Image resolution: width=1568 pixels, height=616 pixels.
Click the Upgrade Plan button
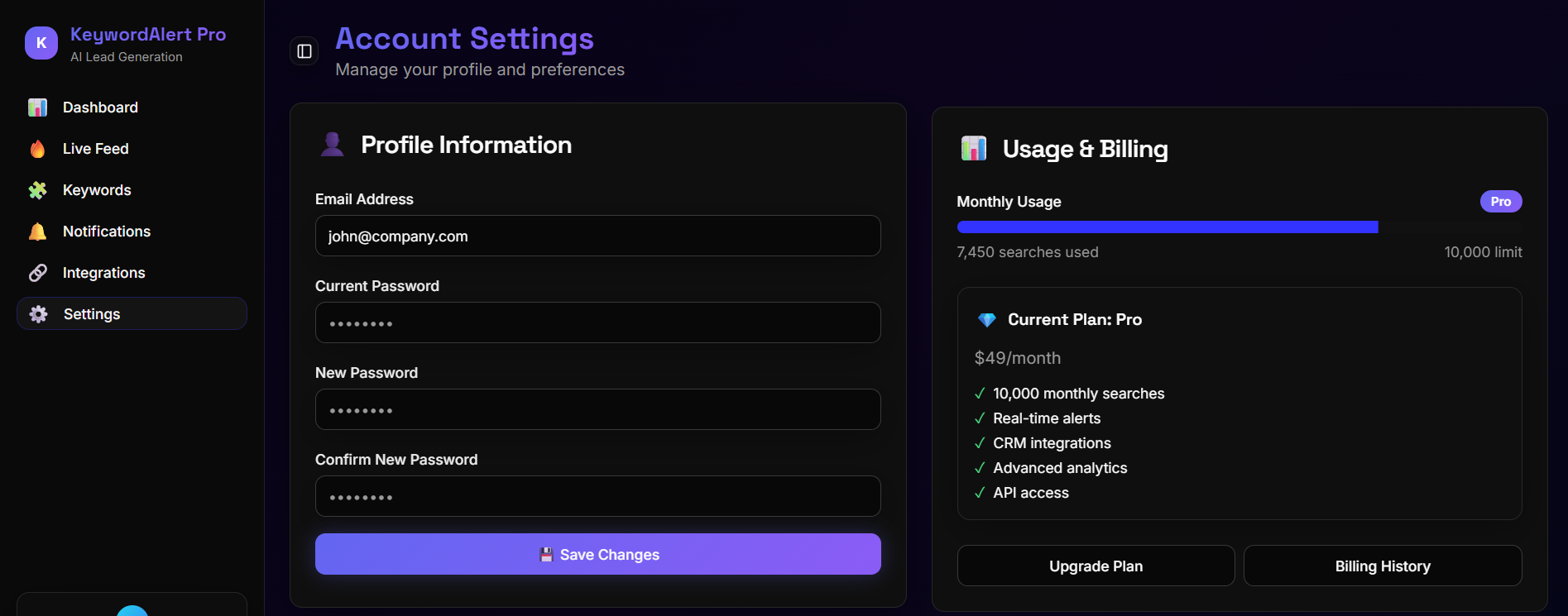1096,566
